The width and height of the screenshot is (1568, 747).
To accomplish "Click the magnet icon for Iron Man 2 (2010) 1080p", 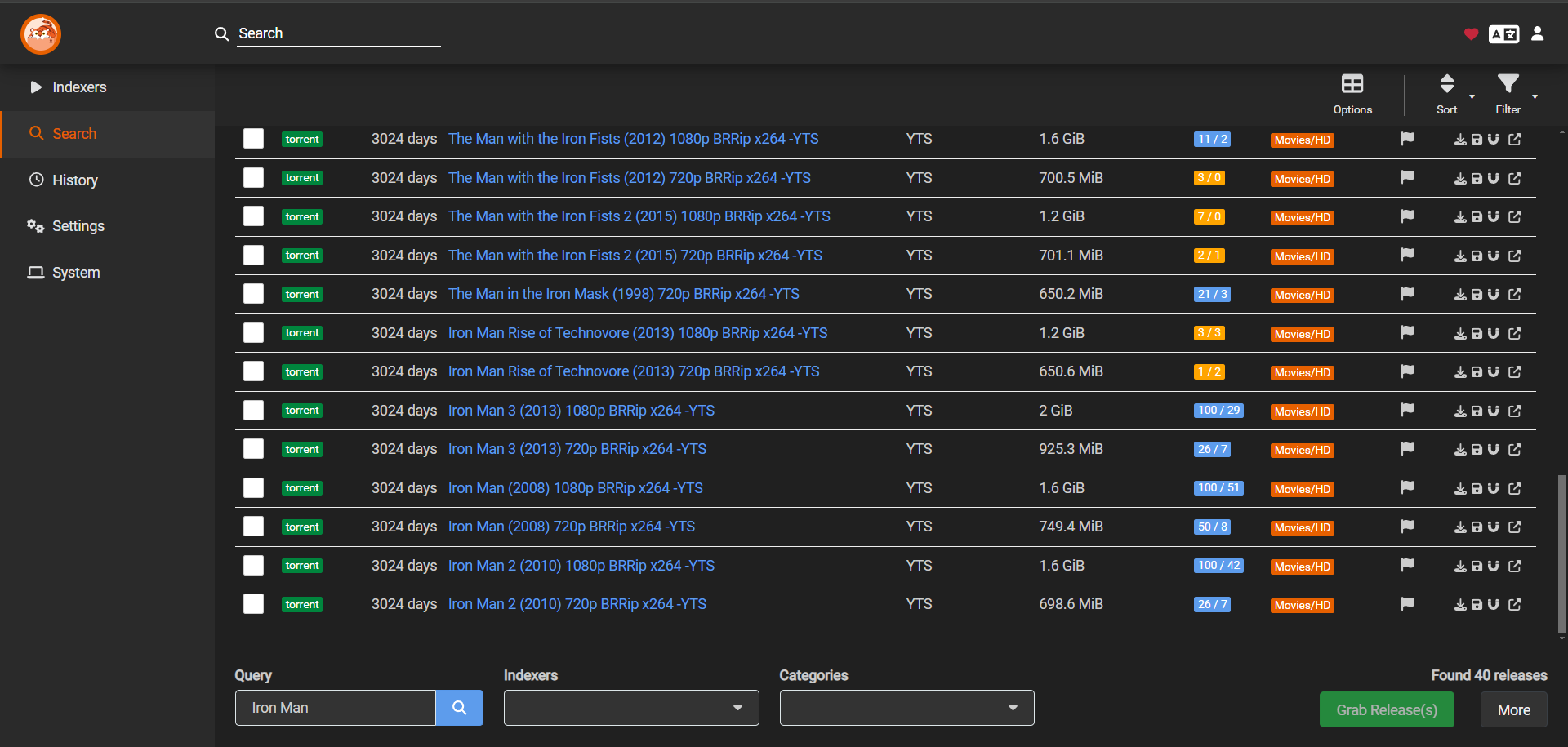I will tap(1493, 566).
